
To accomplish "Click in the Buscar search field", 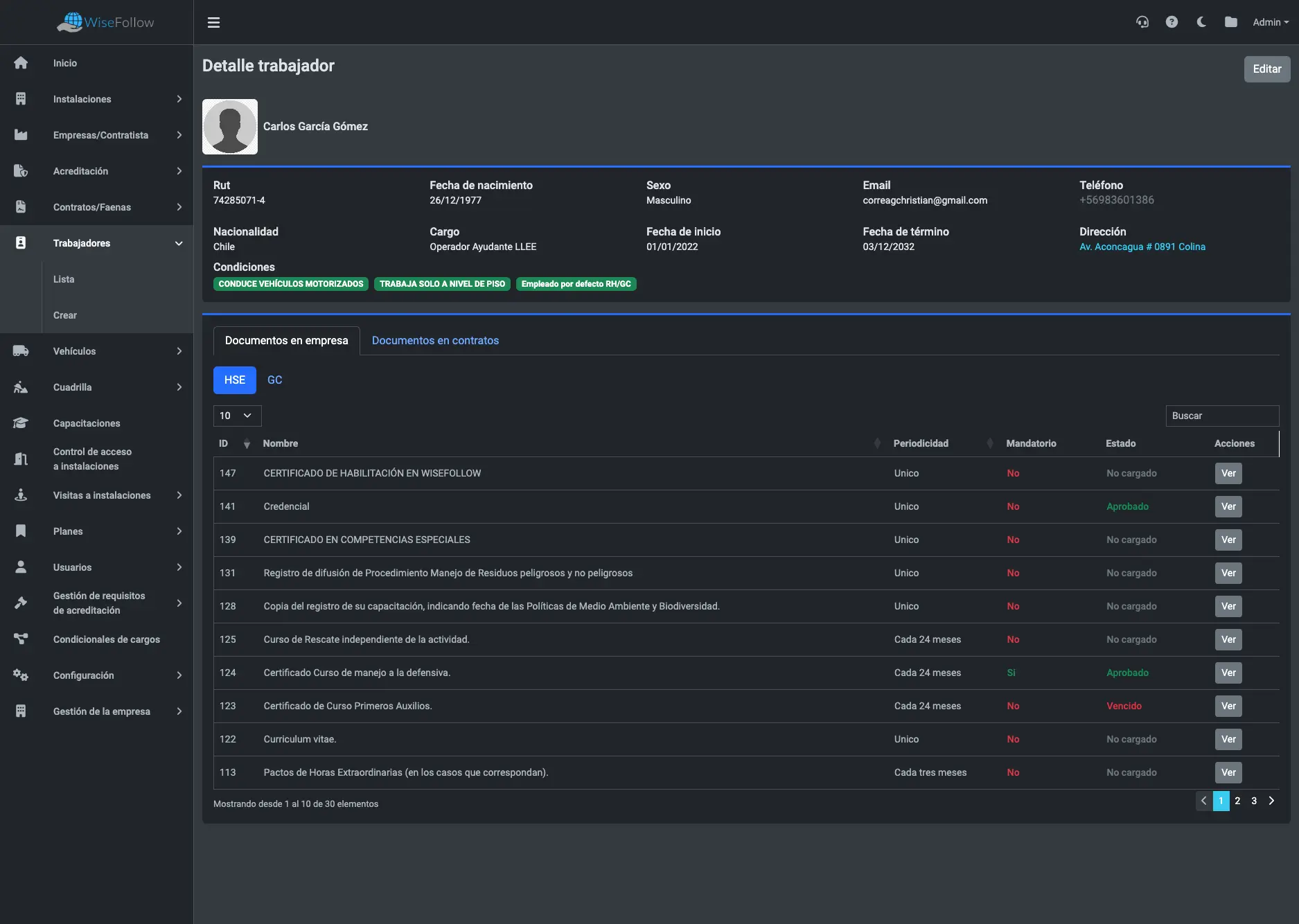I will coord(1222,416).
